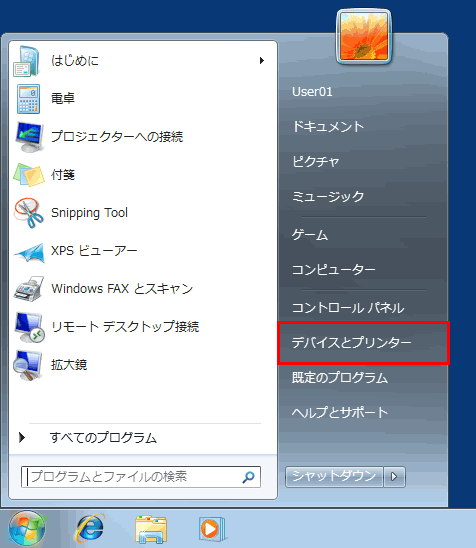Open XPS ビューアー paper plane icon

point(29,252)
